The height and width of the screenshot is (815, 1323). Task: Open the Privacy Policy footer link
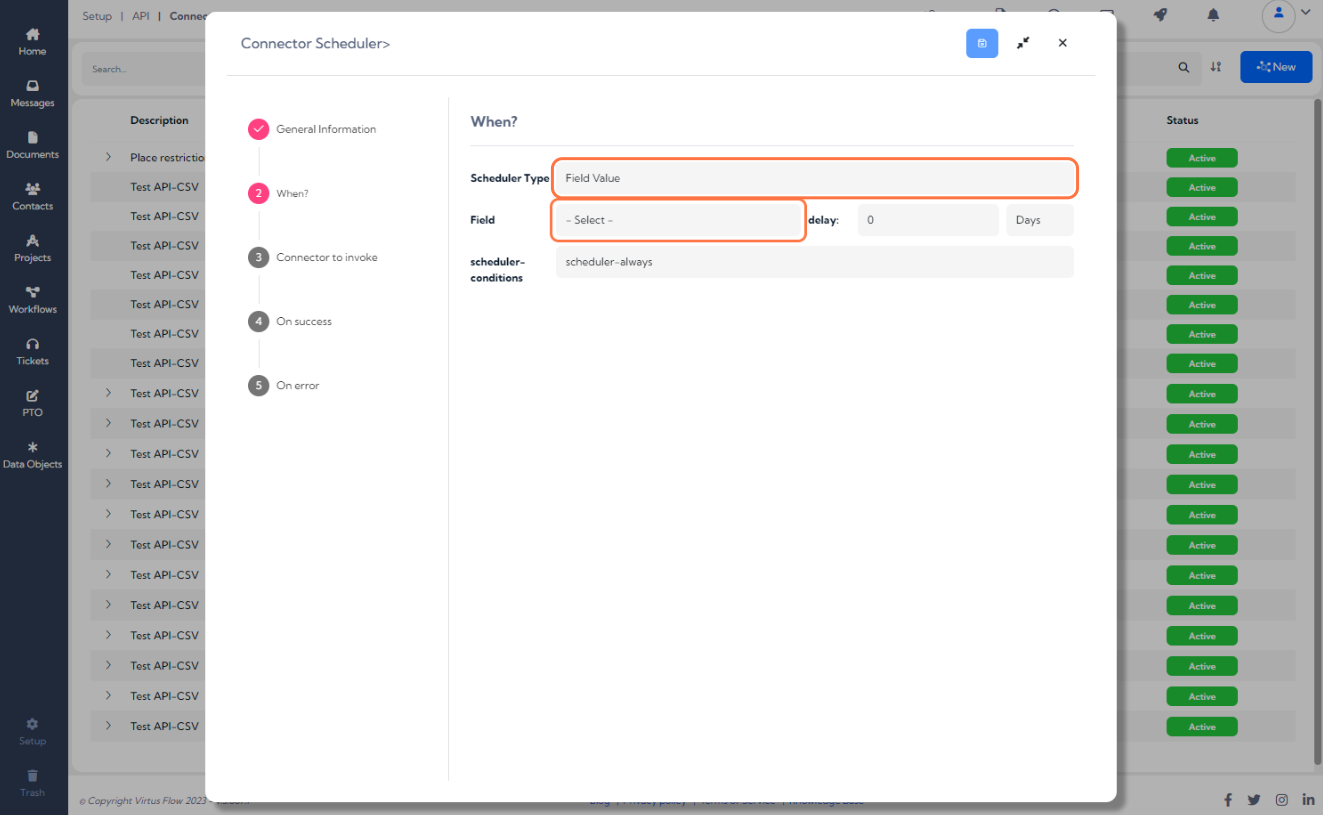coord(651,800)
